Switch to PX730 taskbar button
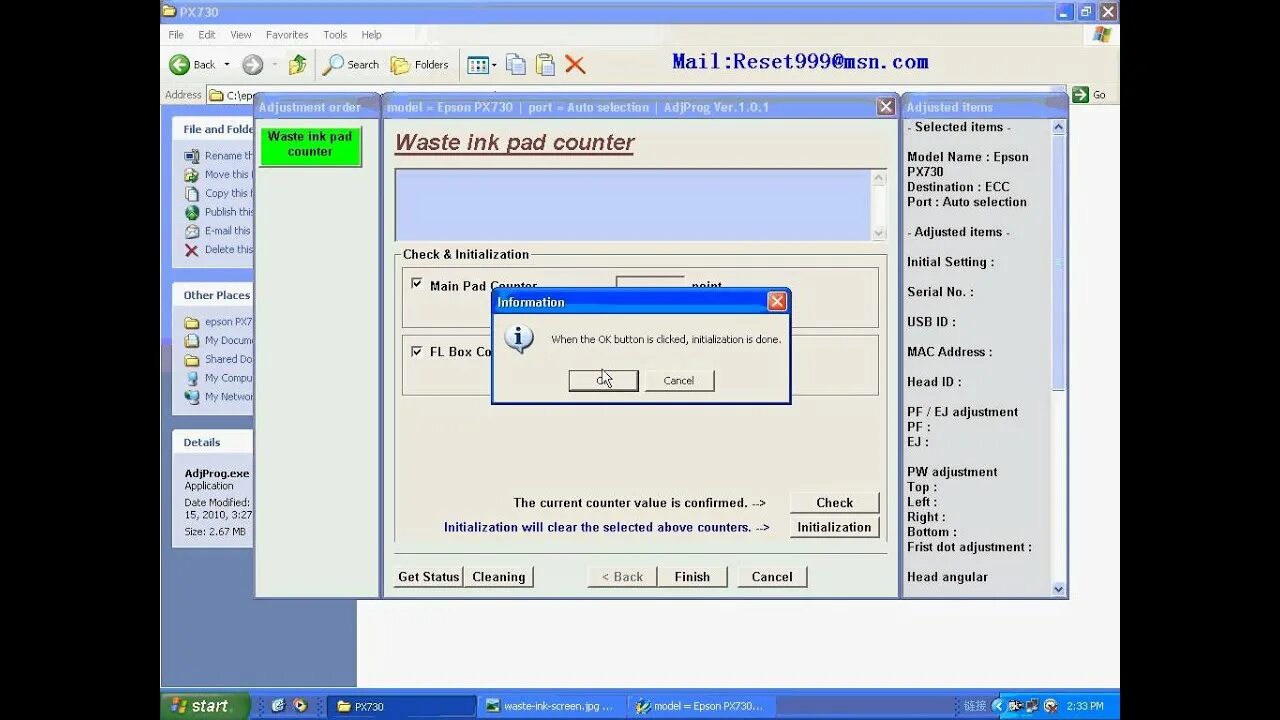1280x720 pixels. 399,706
